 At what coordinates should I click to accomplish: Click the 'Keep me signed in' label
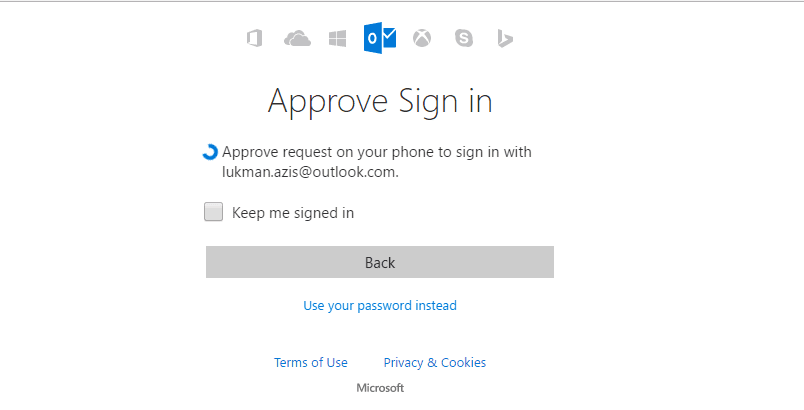click(293, 213)
